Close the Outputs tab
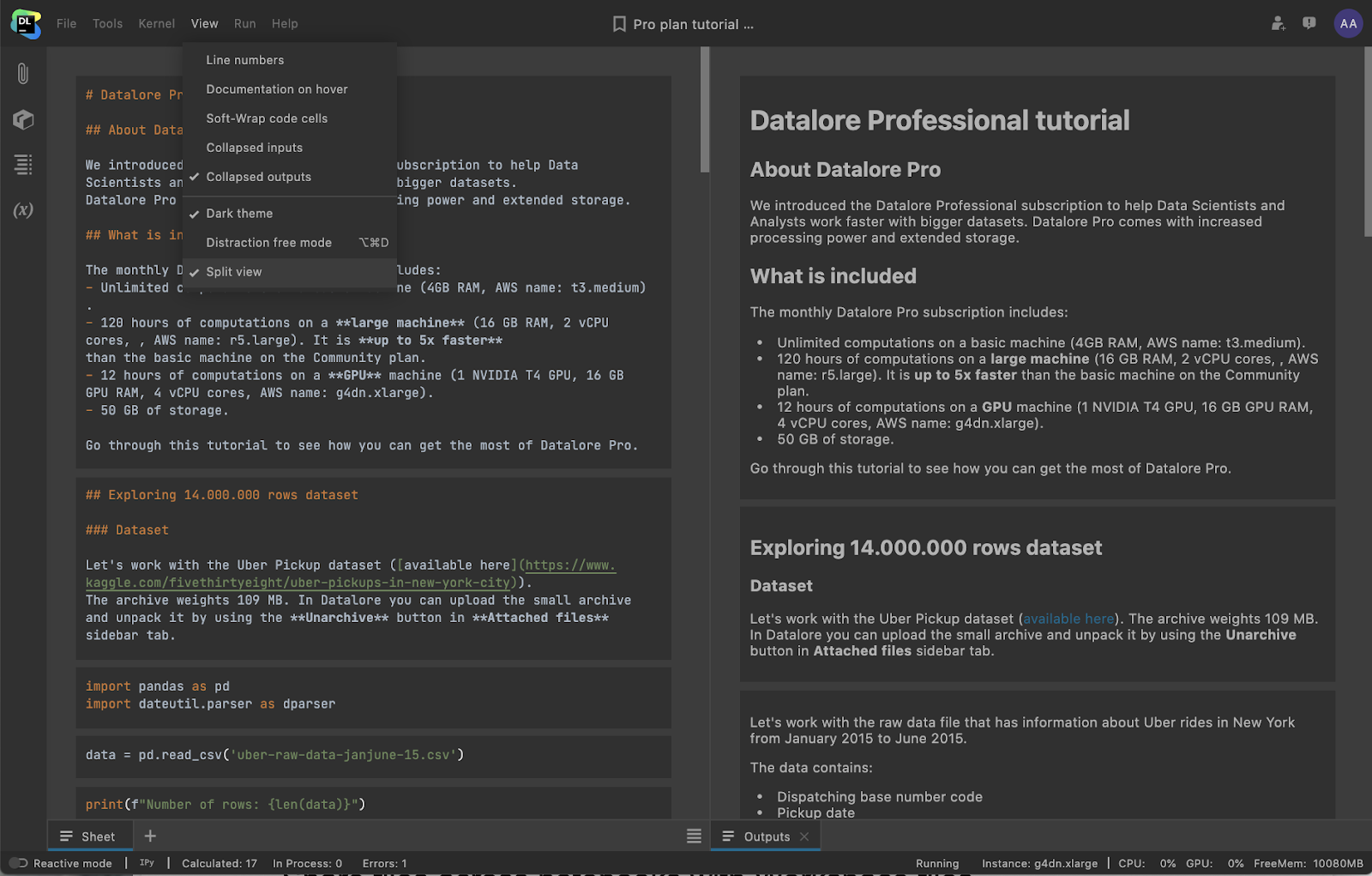Image resolution: width=1372 pixels, height=876 pixels. pyautogui.click(x=804, y=837)
